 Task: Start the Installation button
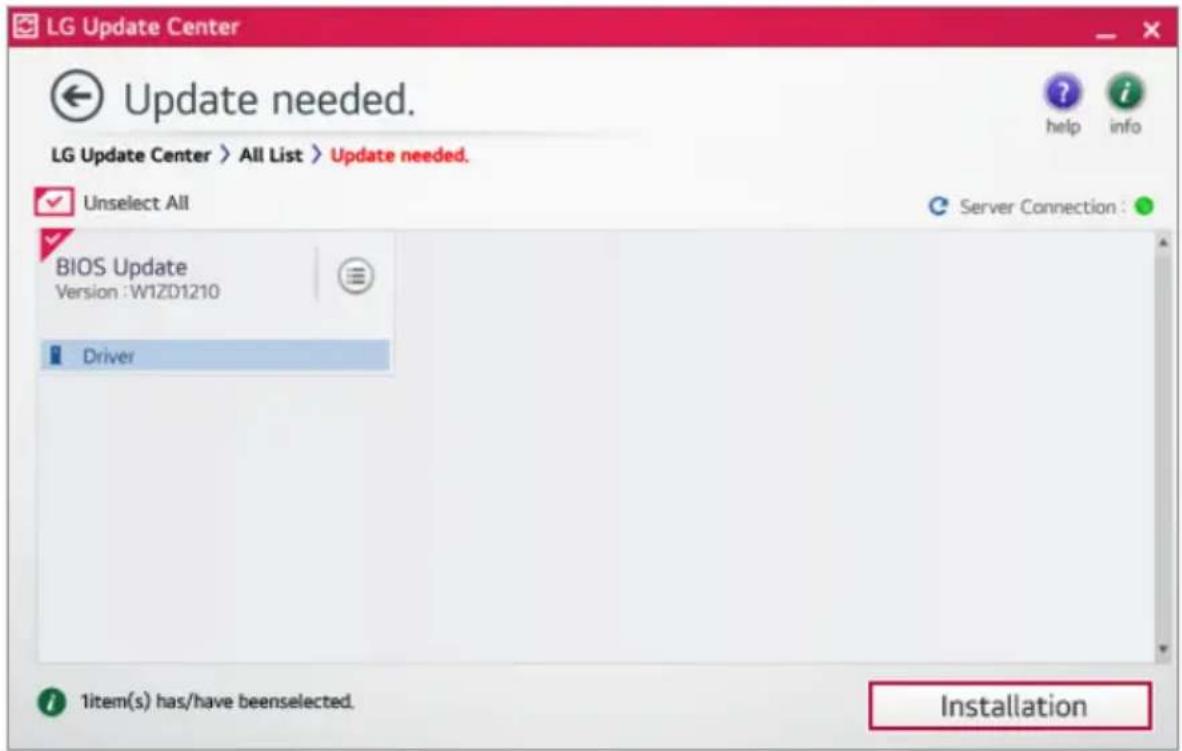tap(1010, 707)
